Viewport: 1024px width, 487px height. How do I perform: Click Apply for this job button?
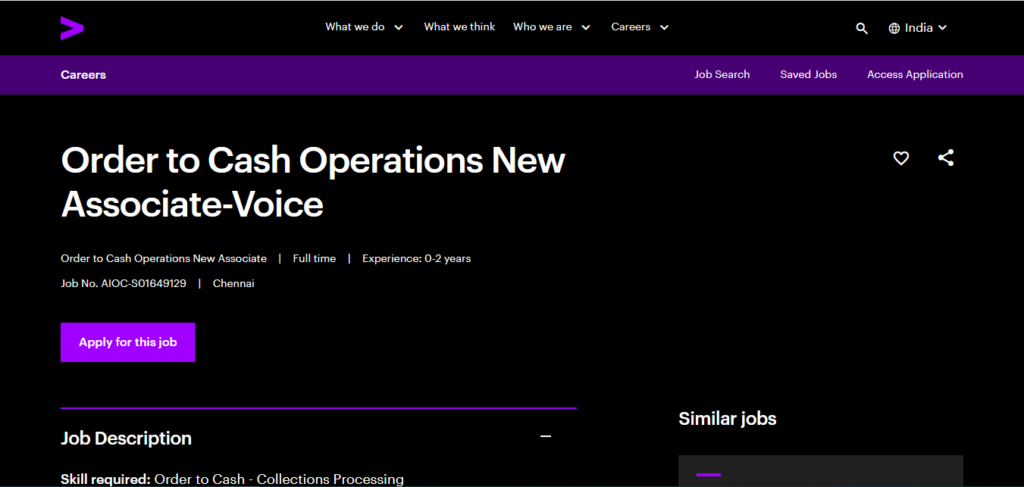click(128, 342)
